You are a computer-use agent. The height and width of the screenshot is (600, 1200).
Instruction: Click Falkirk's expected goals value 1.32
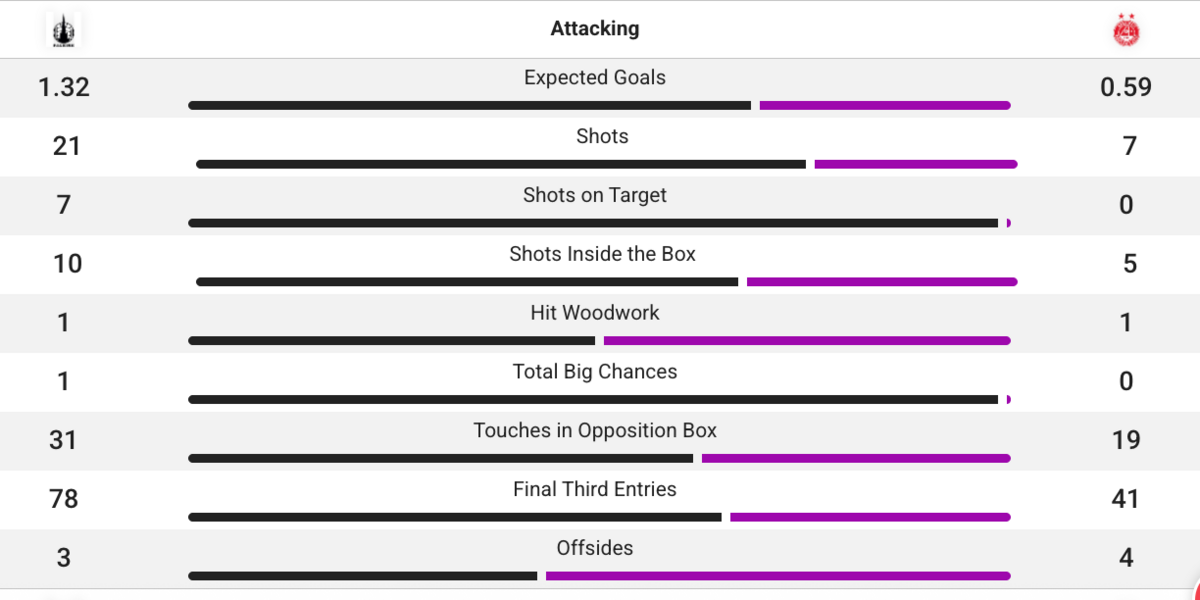pos(63,87)
